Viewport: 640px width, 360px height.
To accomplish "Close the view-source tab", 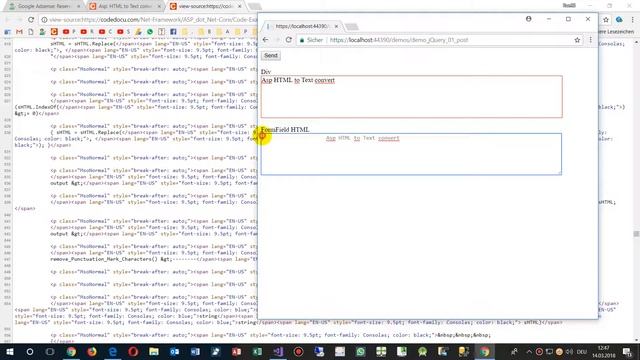I will pyautogui.click(x=240, y=6).
